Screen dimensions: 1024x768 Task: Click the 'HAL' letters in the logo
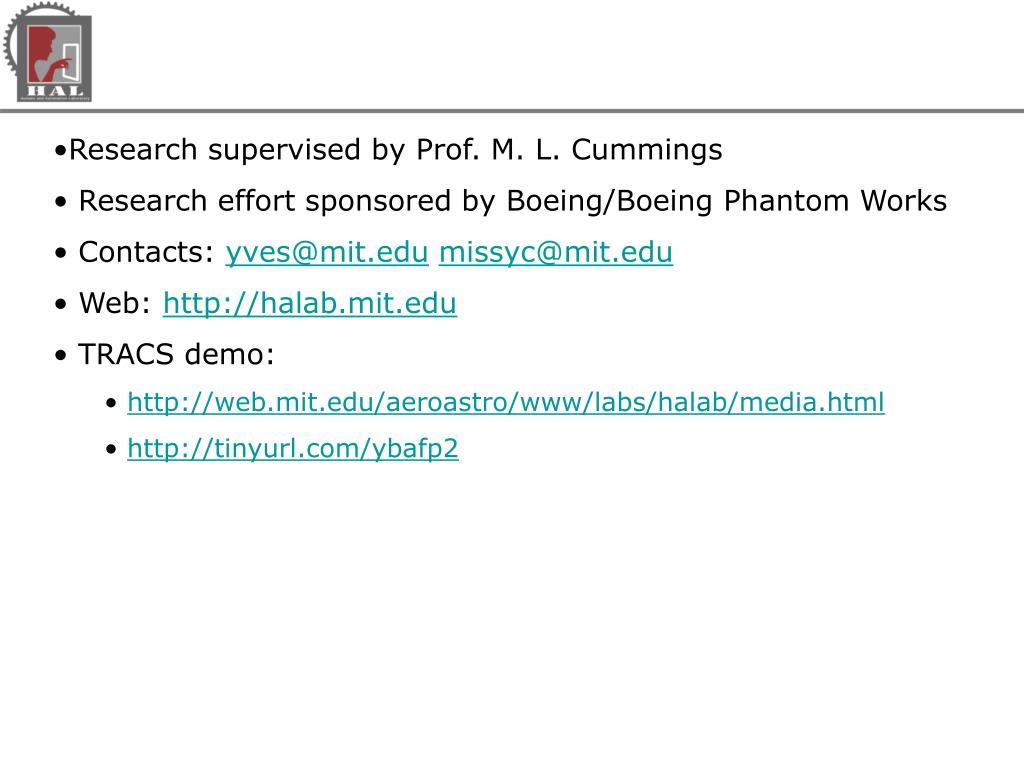[55, 91]
